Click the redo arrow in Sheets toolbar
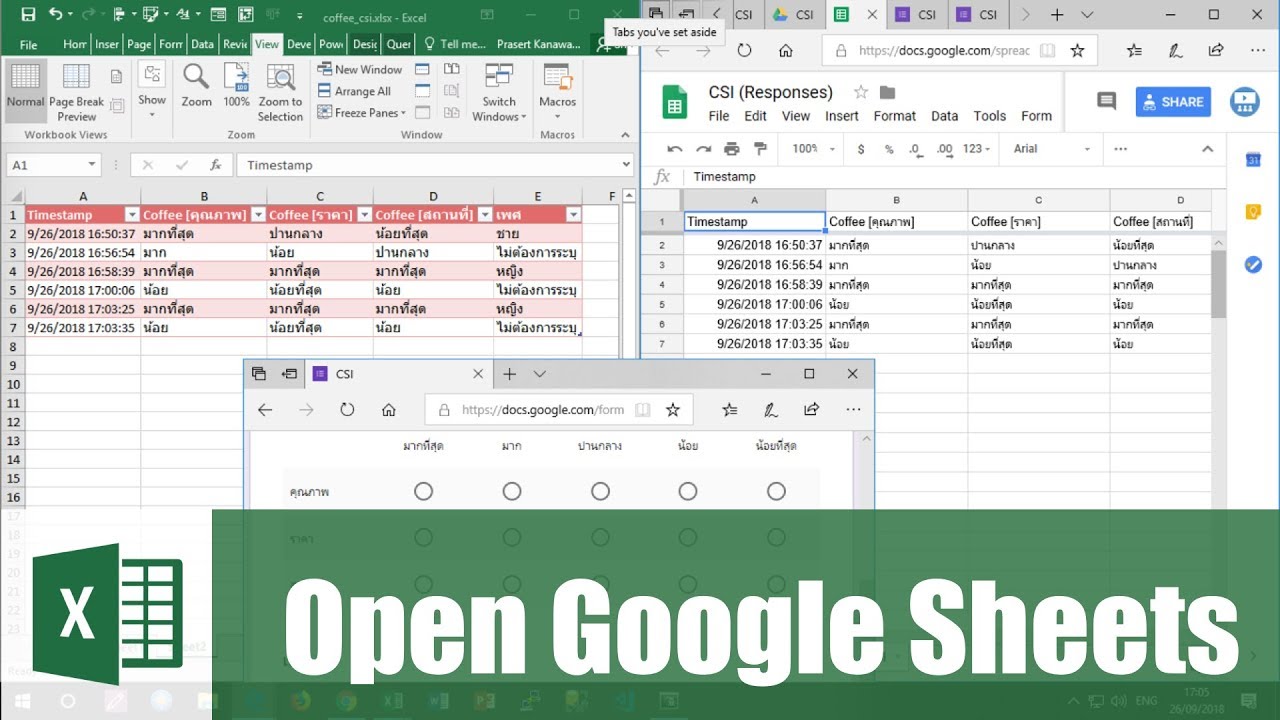 point(703,149)
